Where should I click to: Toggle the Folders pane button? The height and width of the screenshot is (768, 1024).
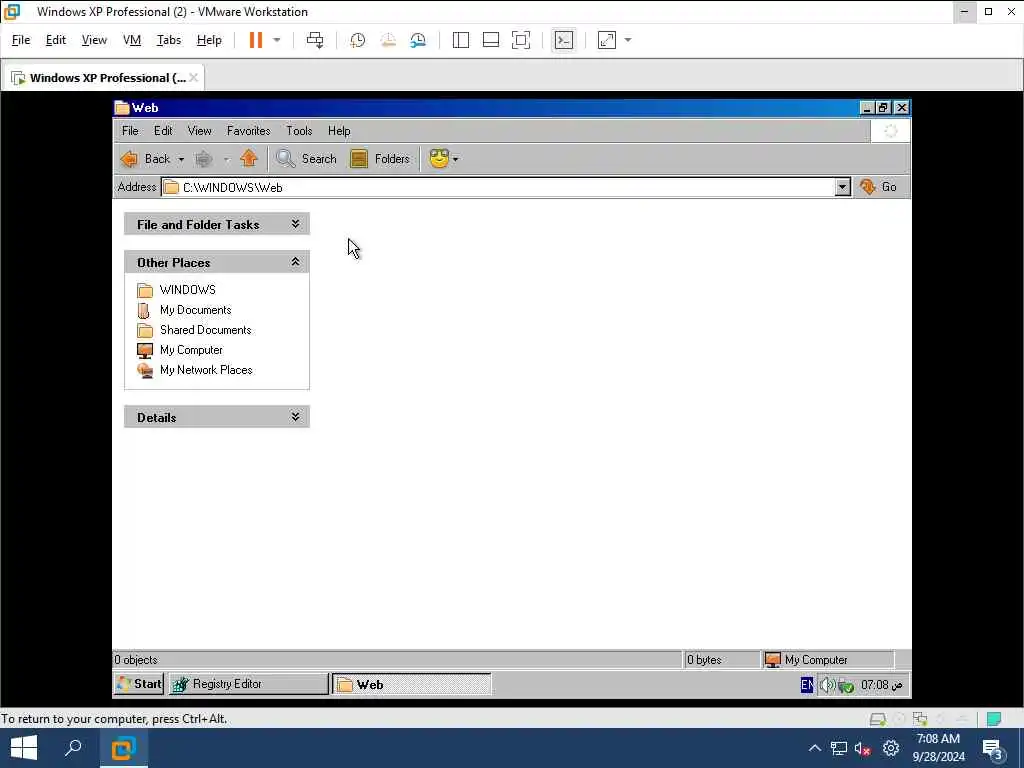pos(380,159)
